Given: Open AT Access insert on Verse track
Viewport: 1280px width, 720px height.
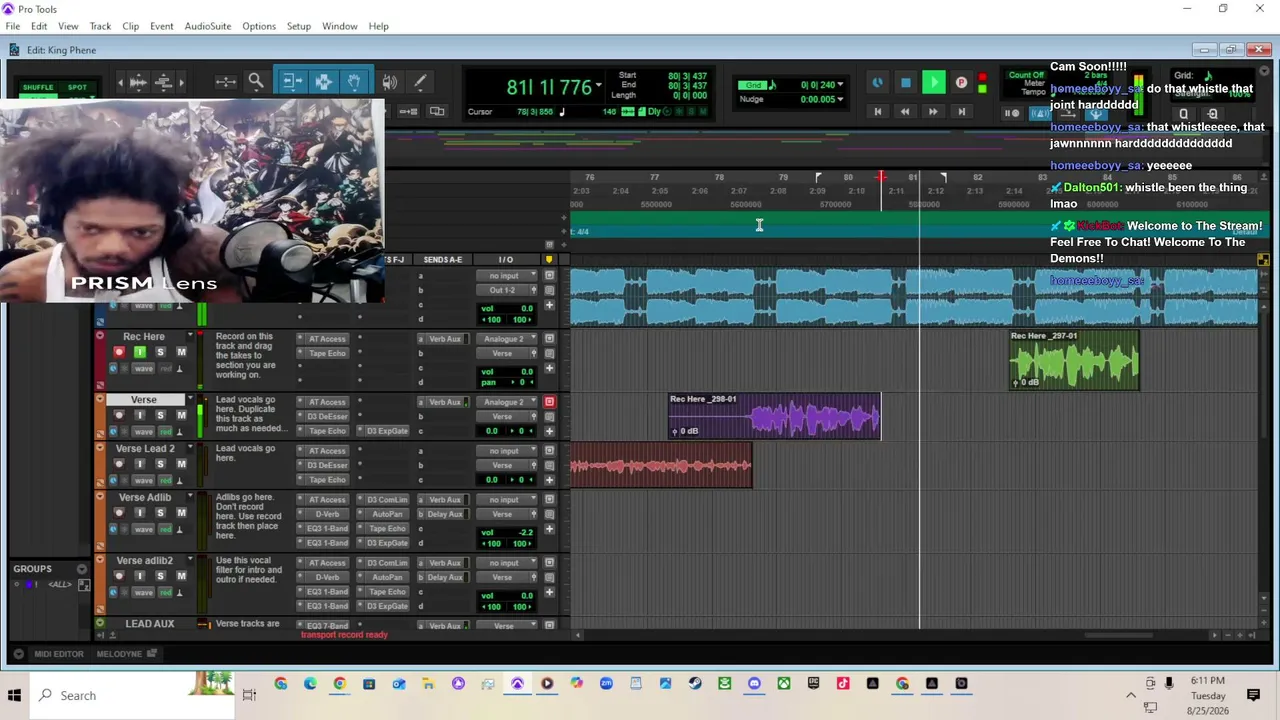Looking at the screenshot, I should pyautogui.click(x=326, y=402).
